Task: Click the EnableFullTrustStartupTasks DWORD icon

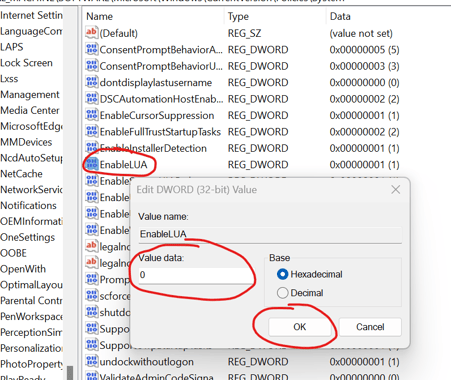Action: [x=91, y=131]
